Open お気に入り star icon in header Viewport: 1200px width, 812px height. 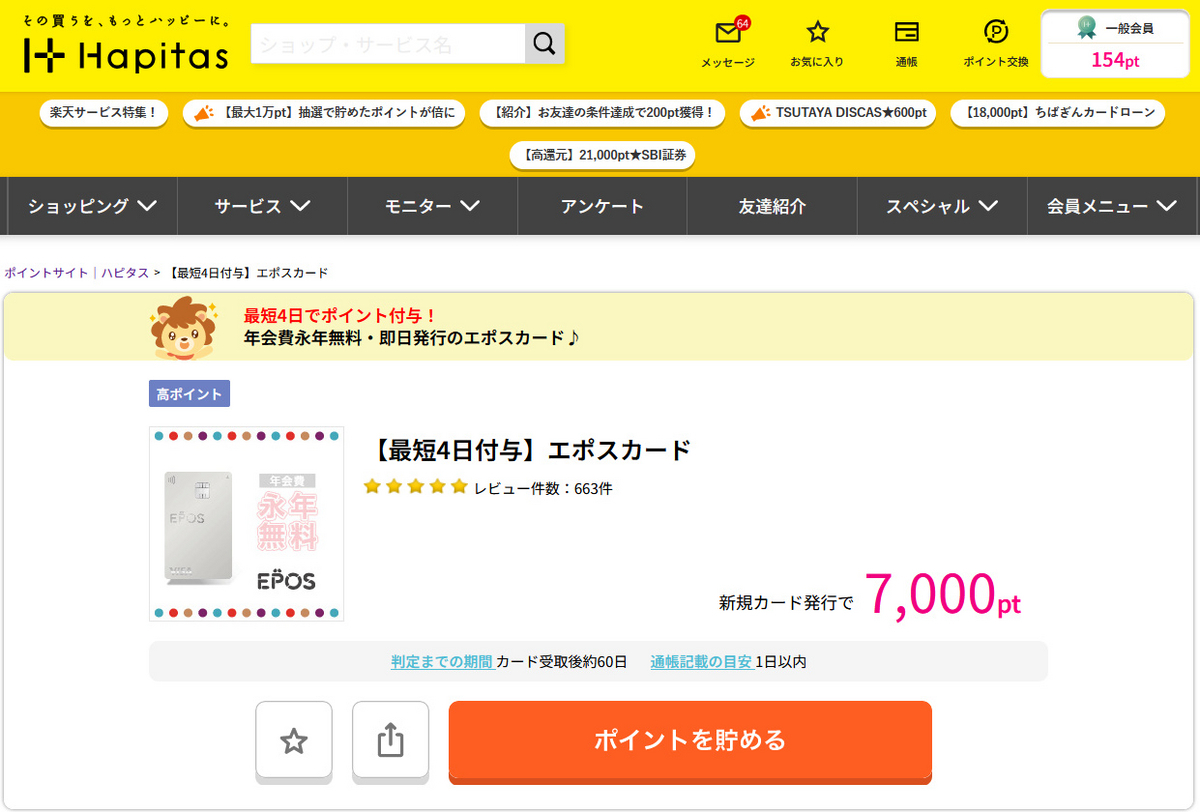[x=817, y=32]
